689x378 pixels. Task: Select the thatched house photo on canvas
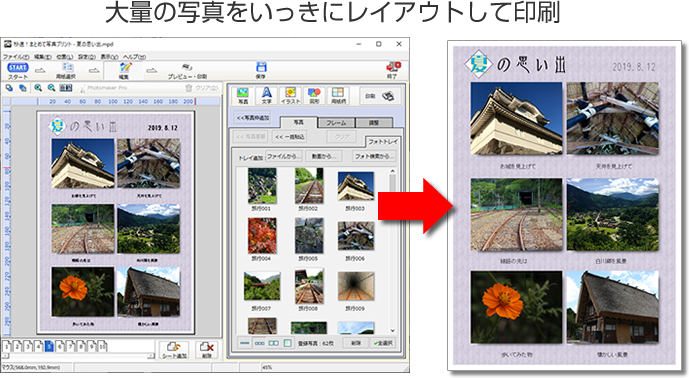pyautogui.click(x=149, y=291)
